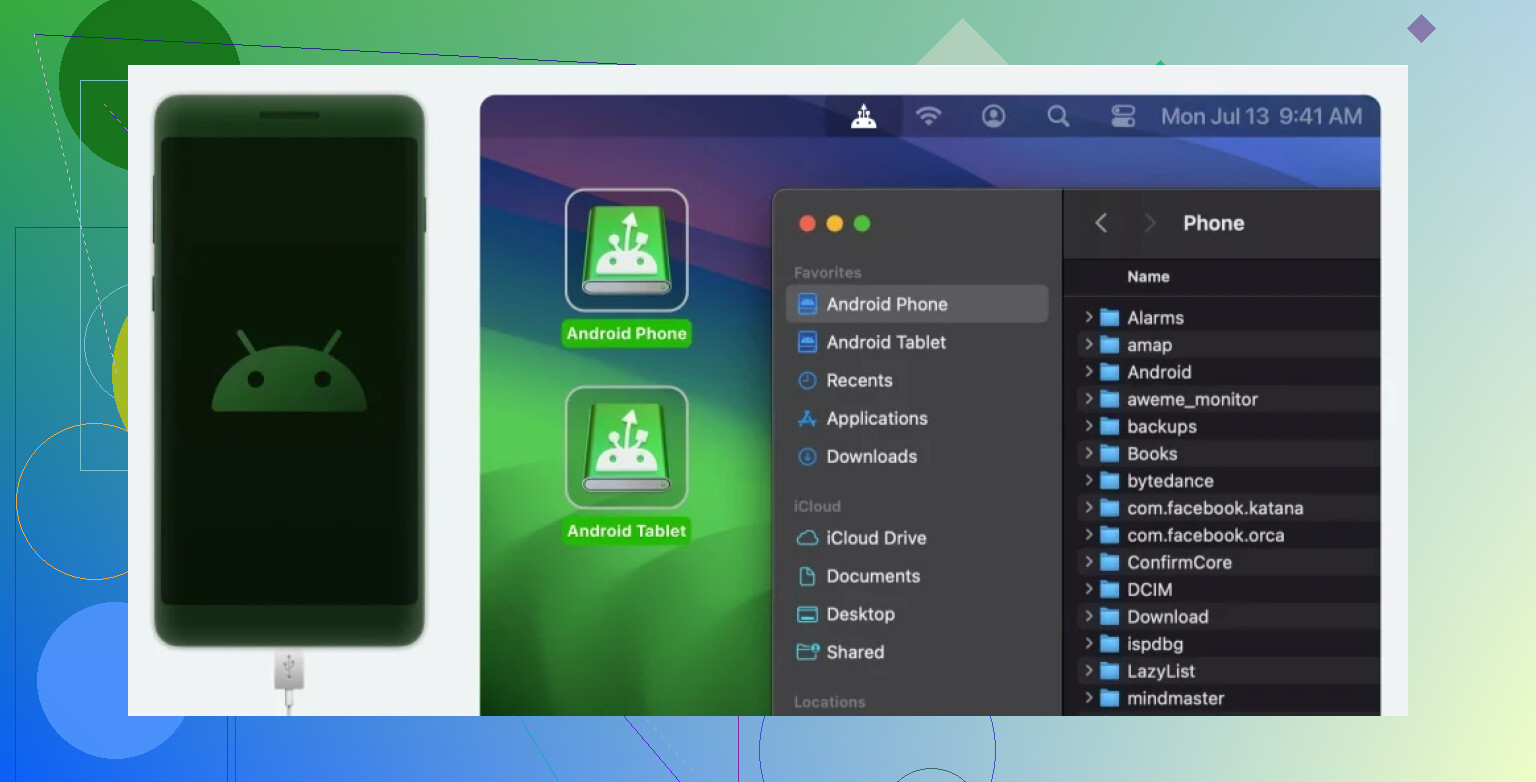The height and width of the screenshot is (782, 1536).
Task: Select the mindmaster folder name
Action: 1176,698
